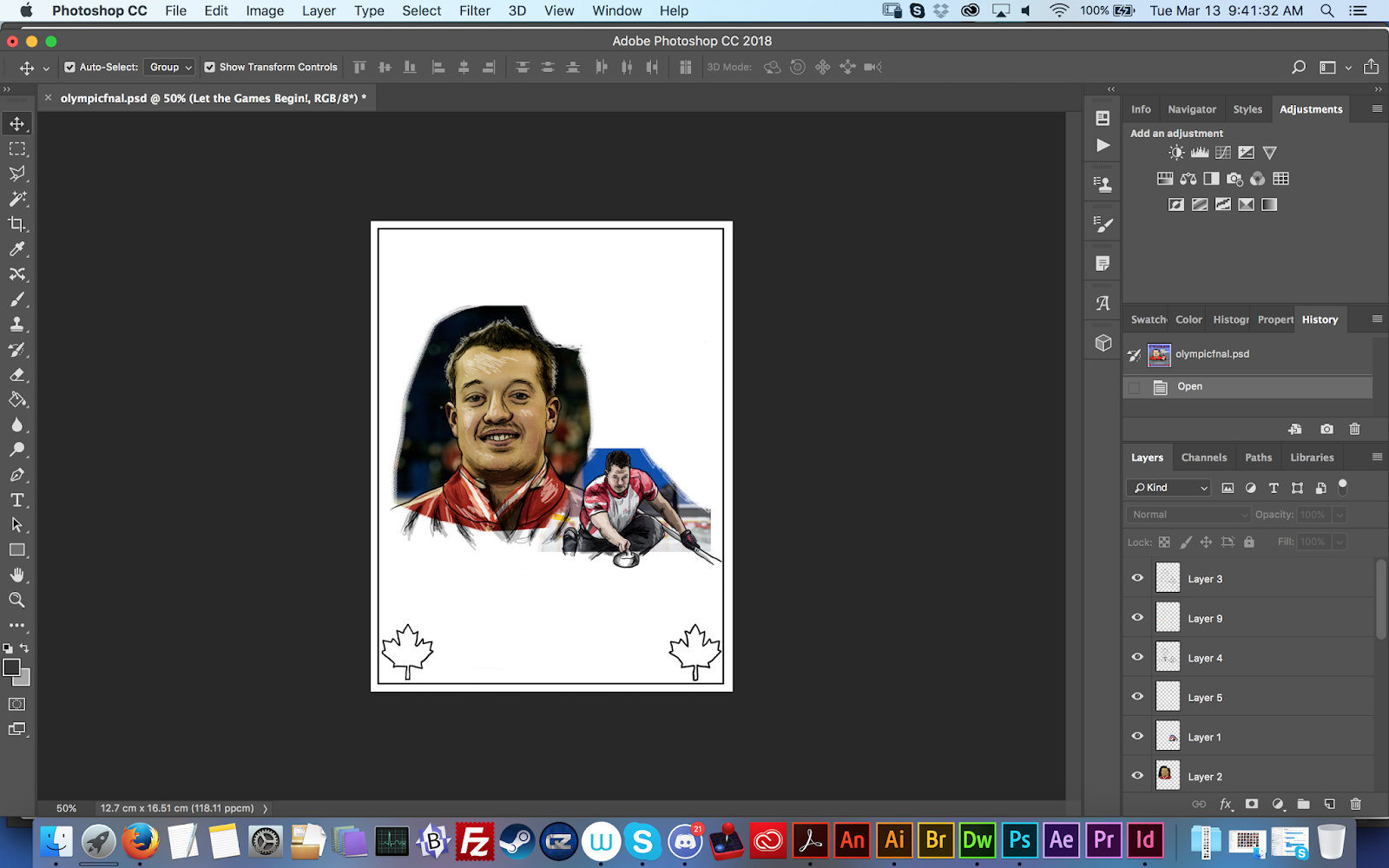Open the Opacity slider dropdown arrow
Image resolution: width=1389 pixels, height=868 pixels.
point(1340,515)
